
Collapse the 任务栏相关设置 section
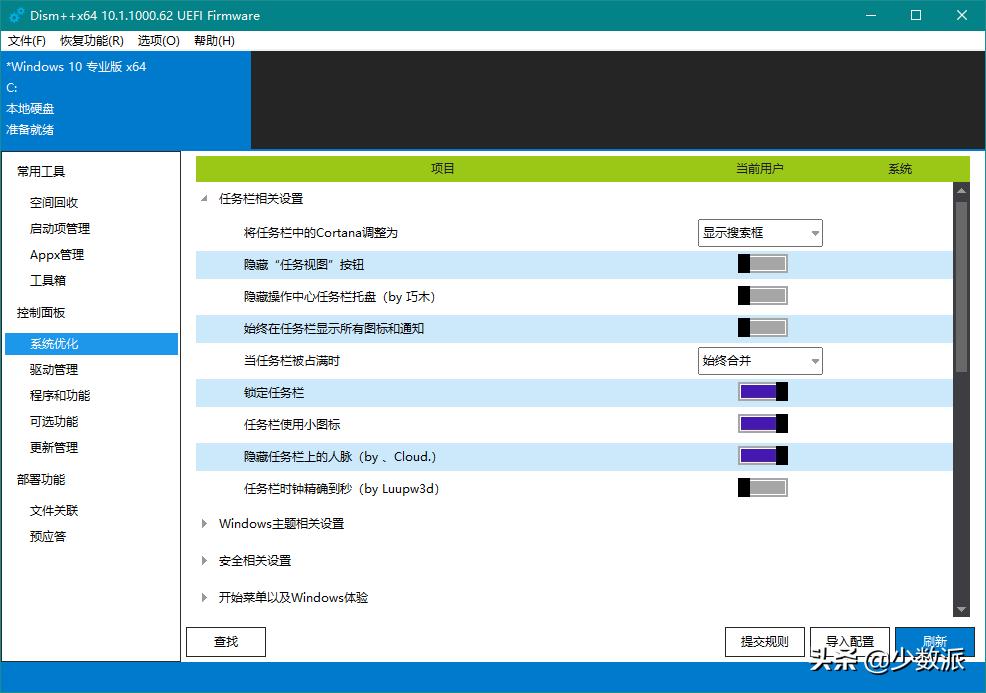tap(204, 199)
